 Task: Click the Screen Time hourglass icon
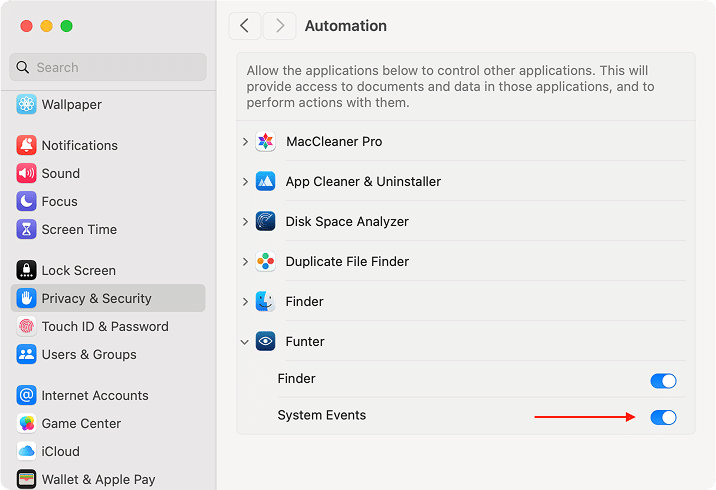click(x=26, y=229)
